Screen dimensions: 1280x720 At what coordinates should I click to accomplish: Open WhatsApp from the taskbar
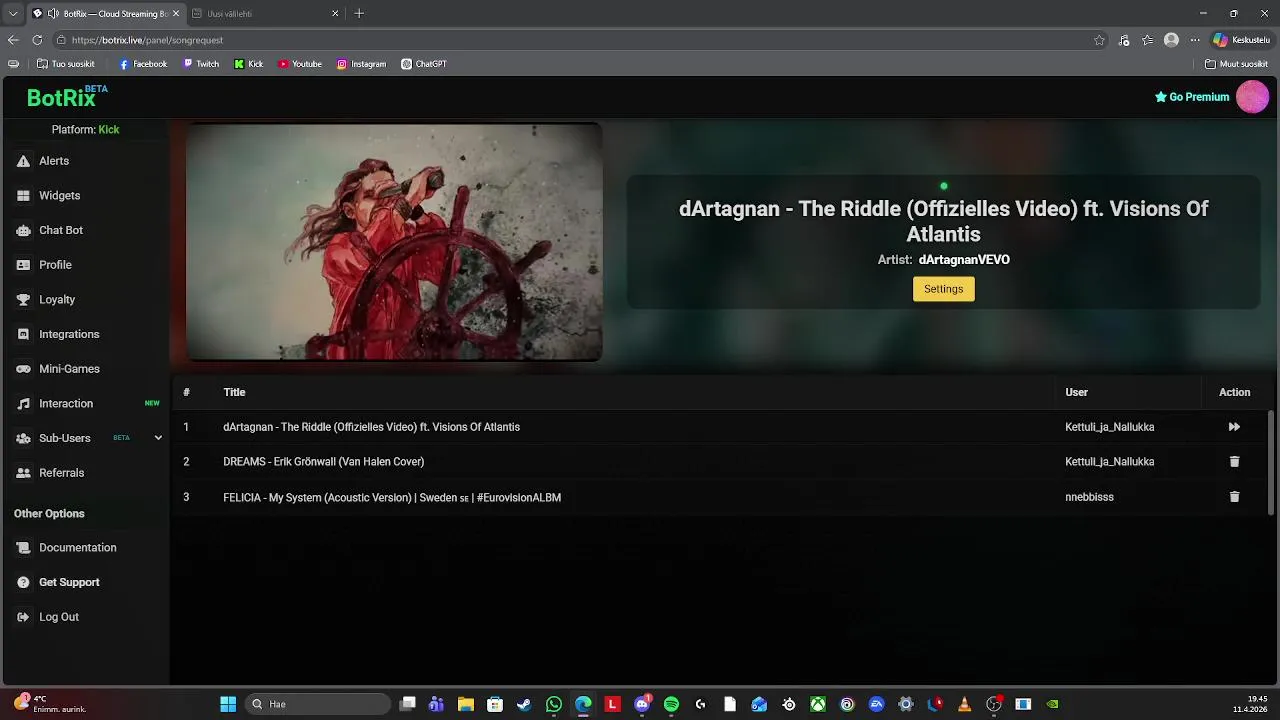[554, 704]
